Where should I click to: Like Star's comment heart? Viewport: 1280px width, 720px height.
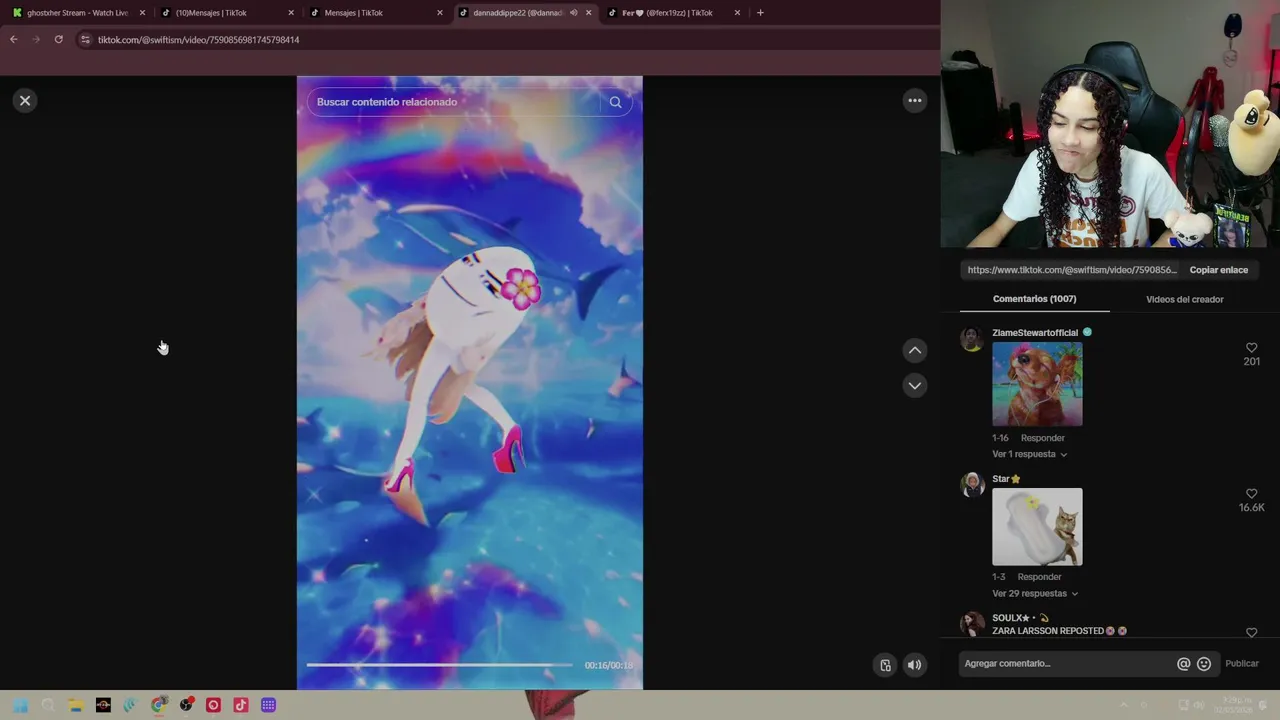pos(1251,494)
